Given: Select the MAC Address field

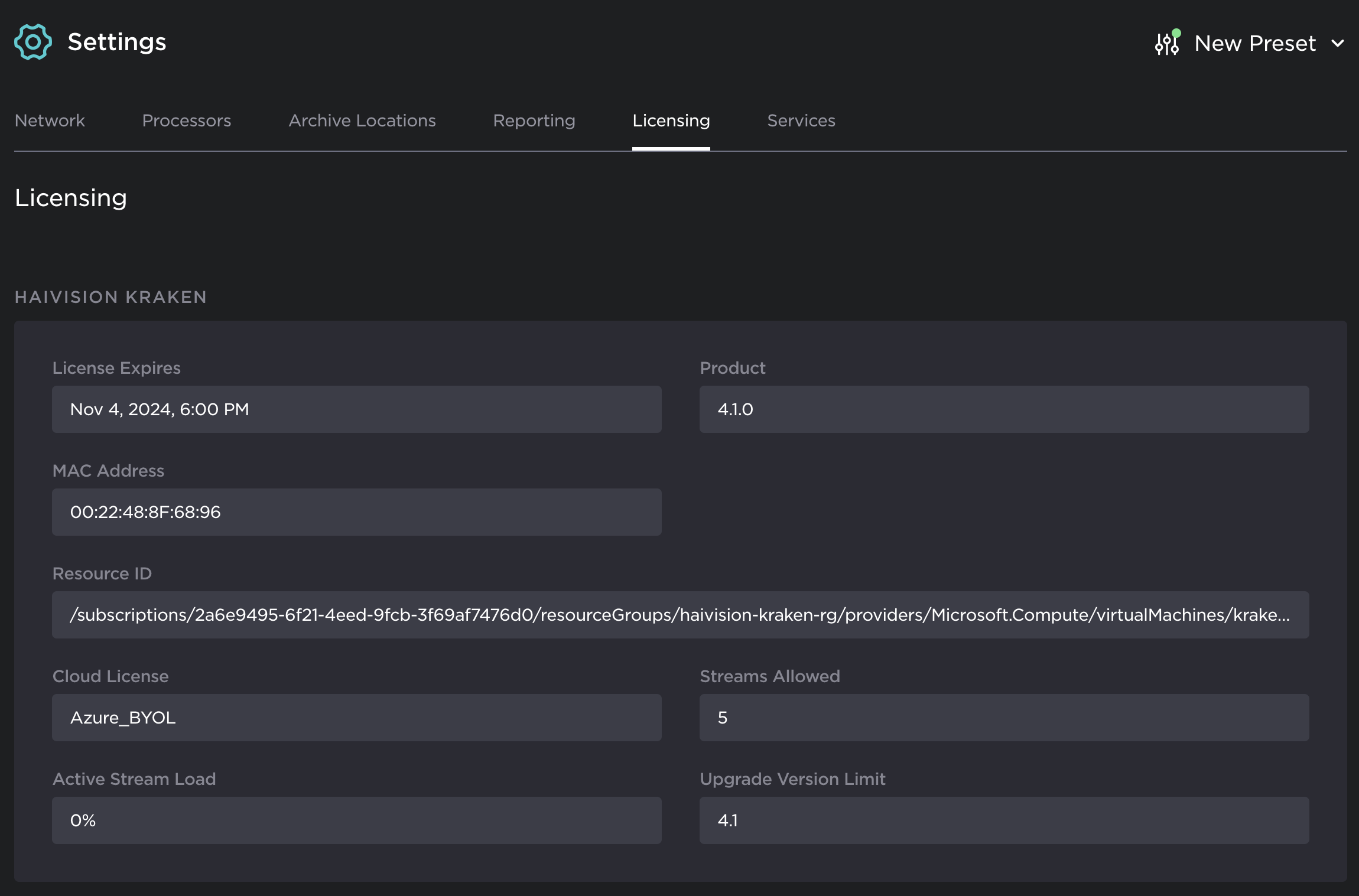Looking at the screenshot, I should [x=356, y=512].
